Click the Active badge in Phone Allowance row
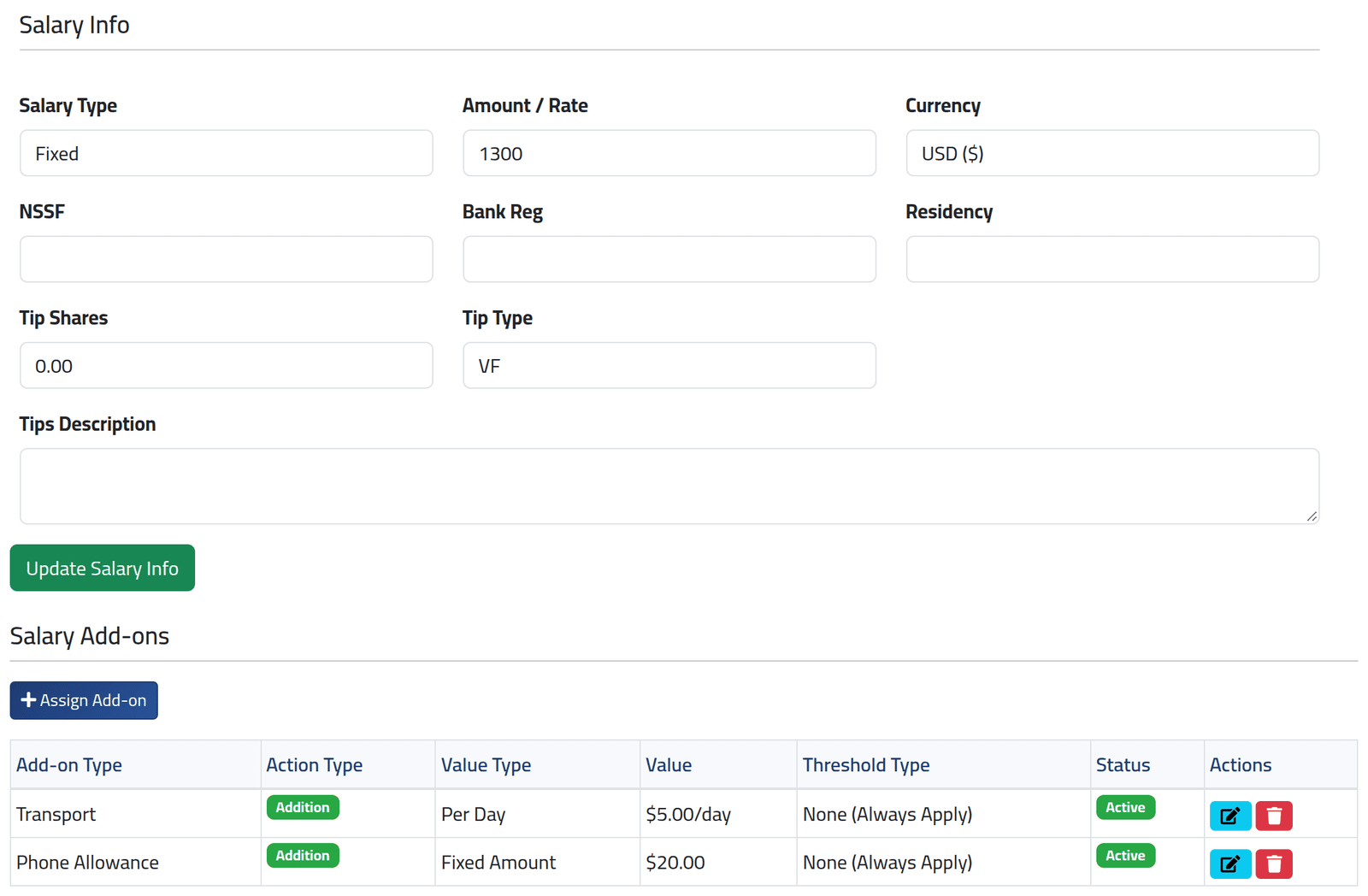Screen dimensions: 1368x896 pyautogui.click(x=1125, y=855)
